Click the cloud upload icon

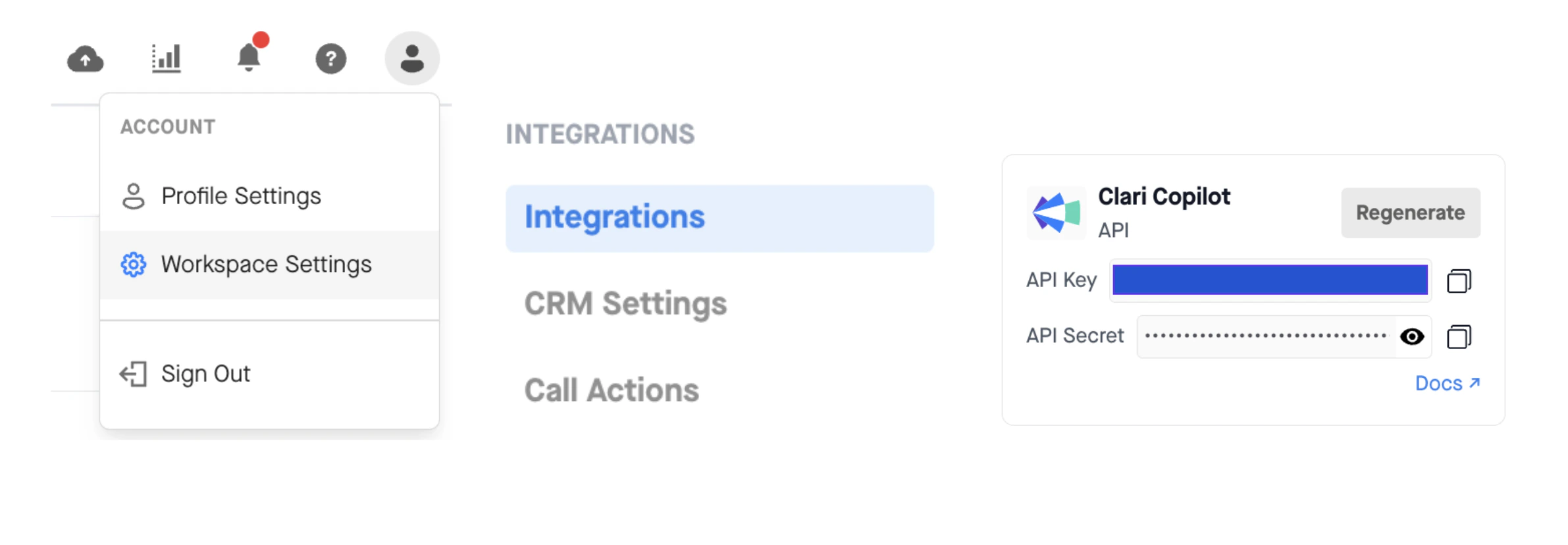click(86, 59)
